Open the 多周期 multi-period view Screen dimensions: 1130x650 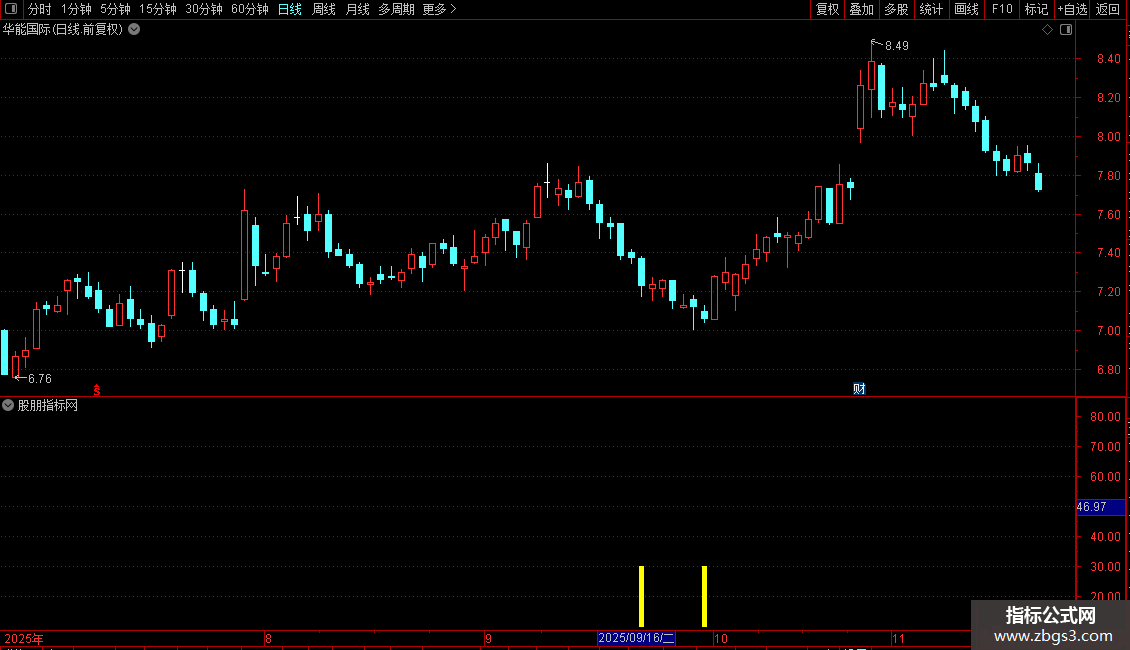[x=396, y=9]
